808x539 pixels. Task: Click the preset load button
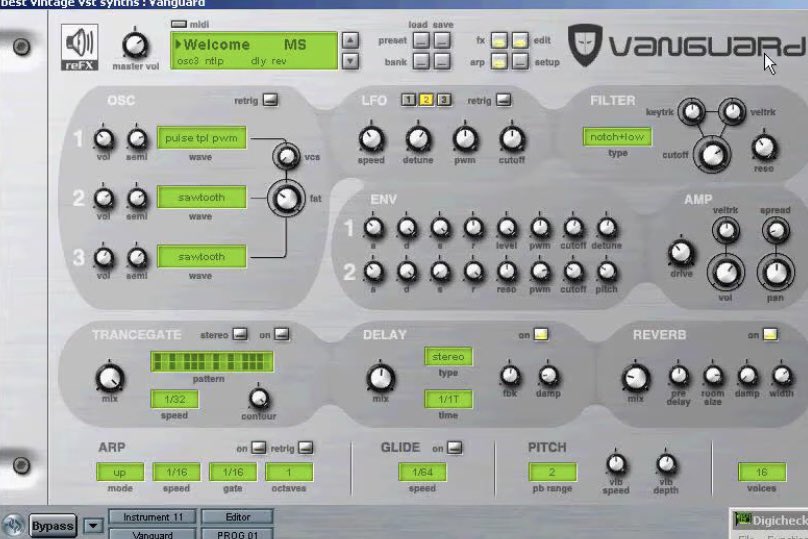(x=421, y=40)
